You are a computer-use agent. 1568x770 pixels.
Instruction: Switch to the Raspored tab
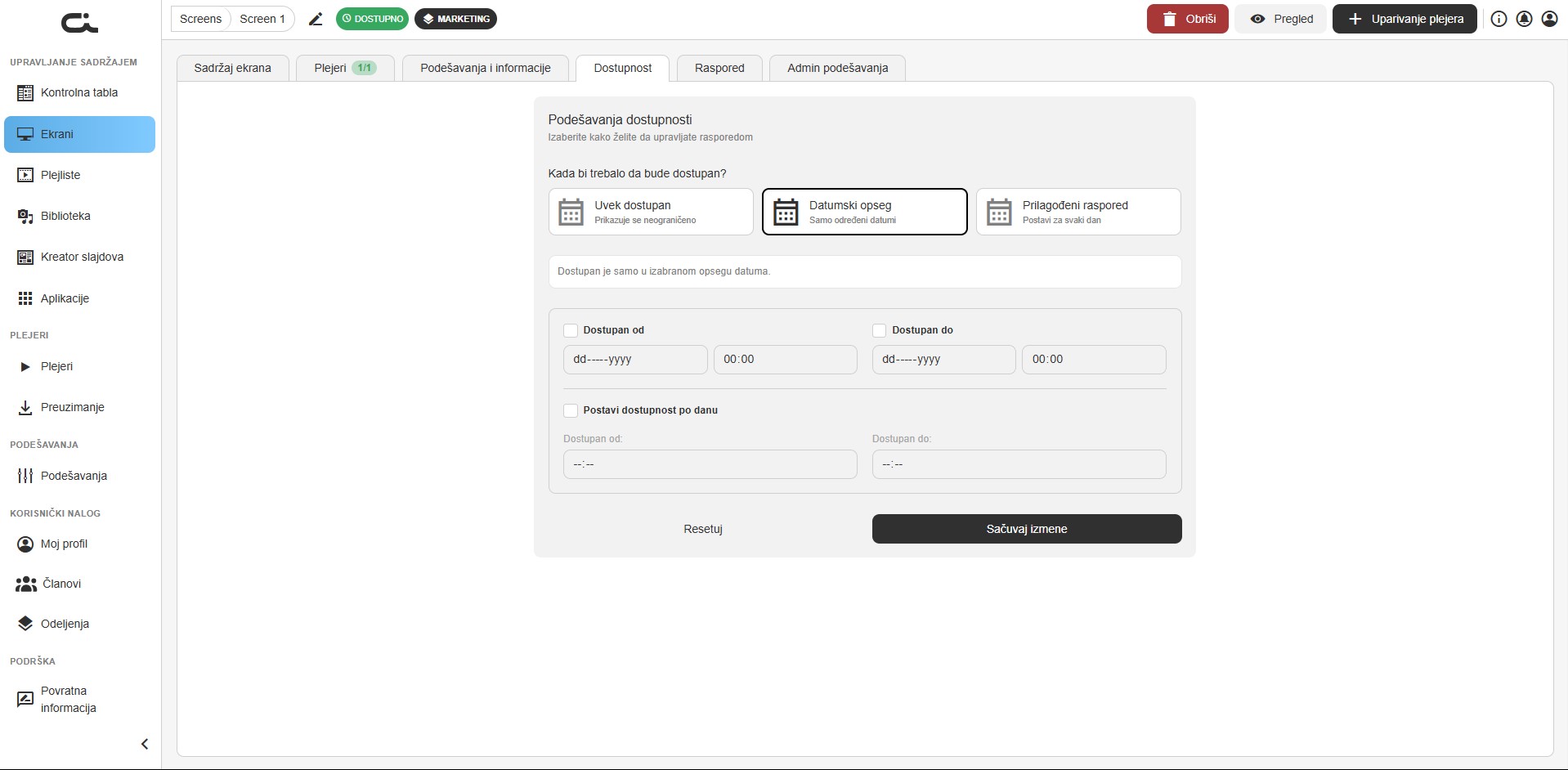tap(719, 68)
